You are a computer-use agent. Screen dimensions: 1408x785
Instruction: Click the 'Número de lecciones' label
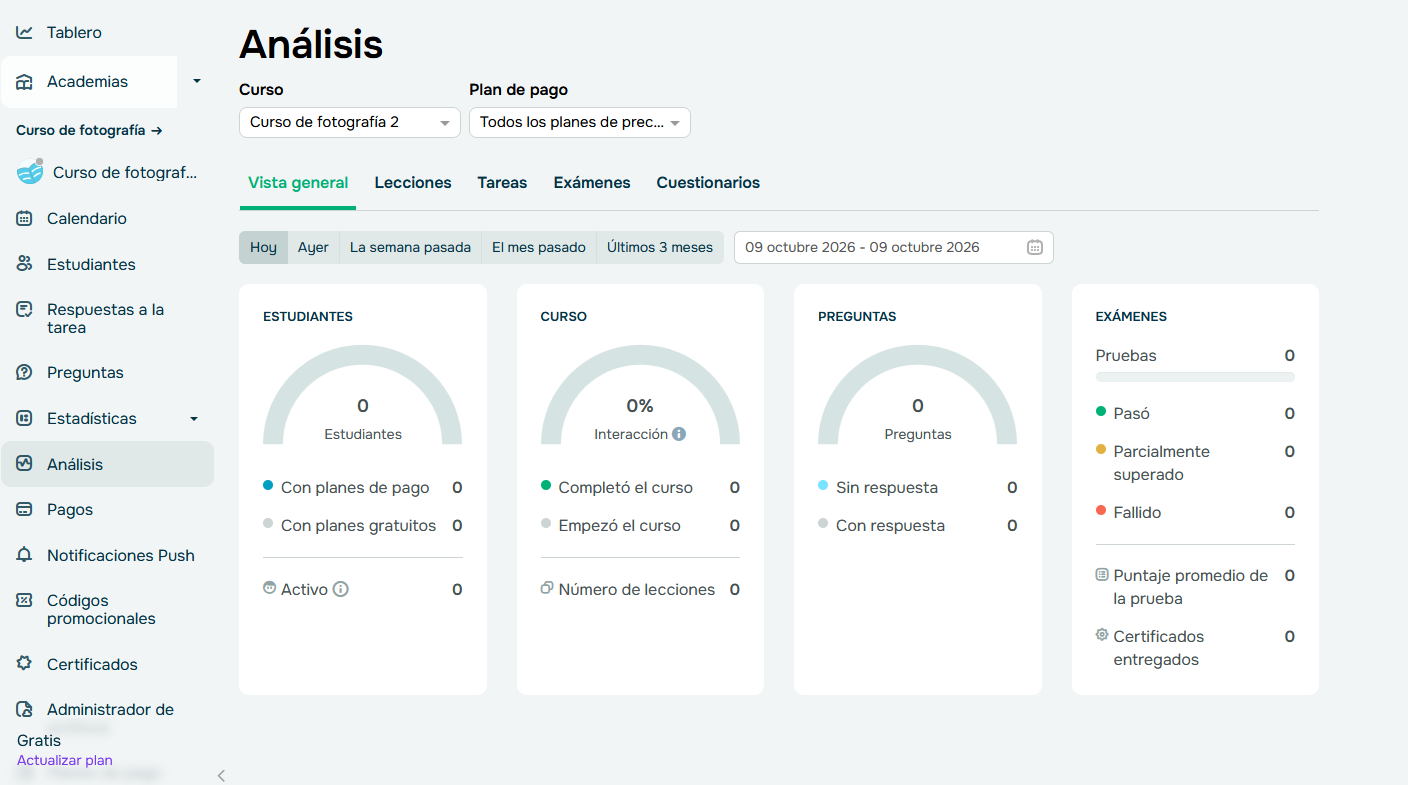[637, 590]
